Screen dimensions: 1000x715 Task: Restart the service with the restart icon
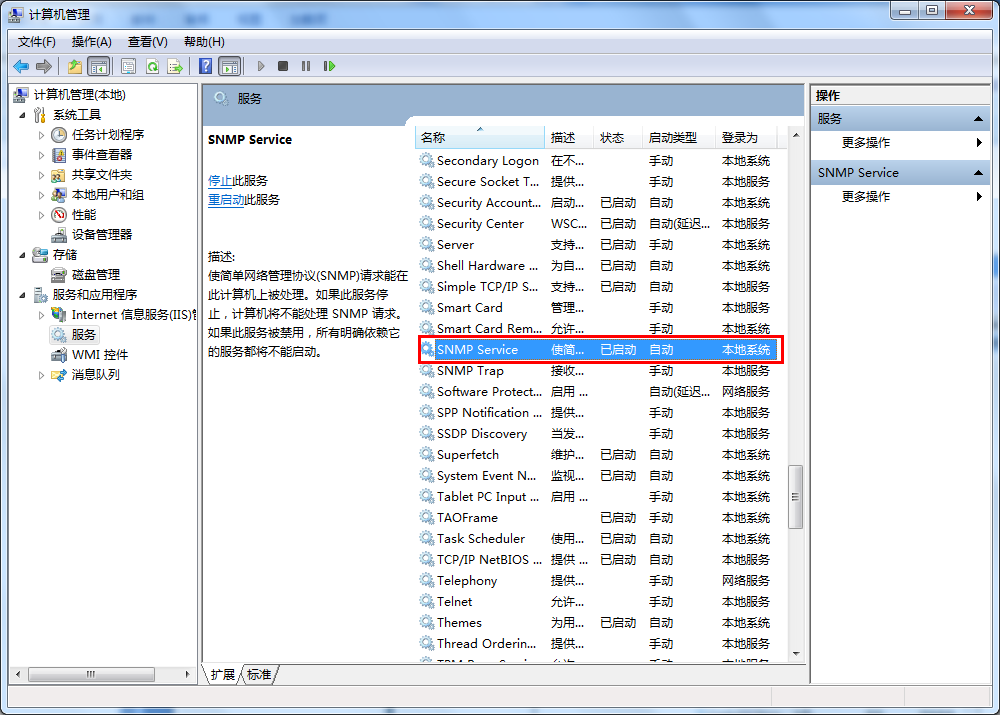click(x=330, y=66)
